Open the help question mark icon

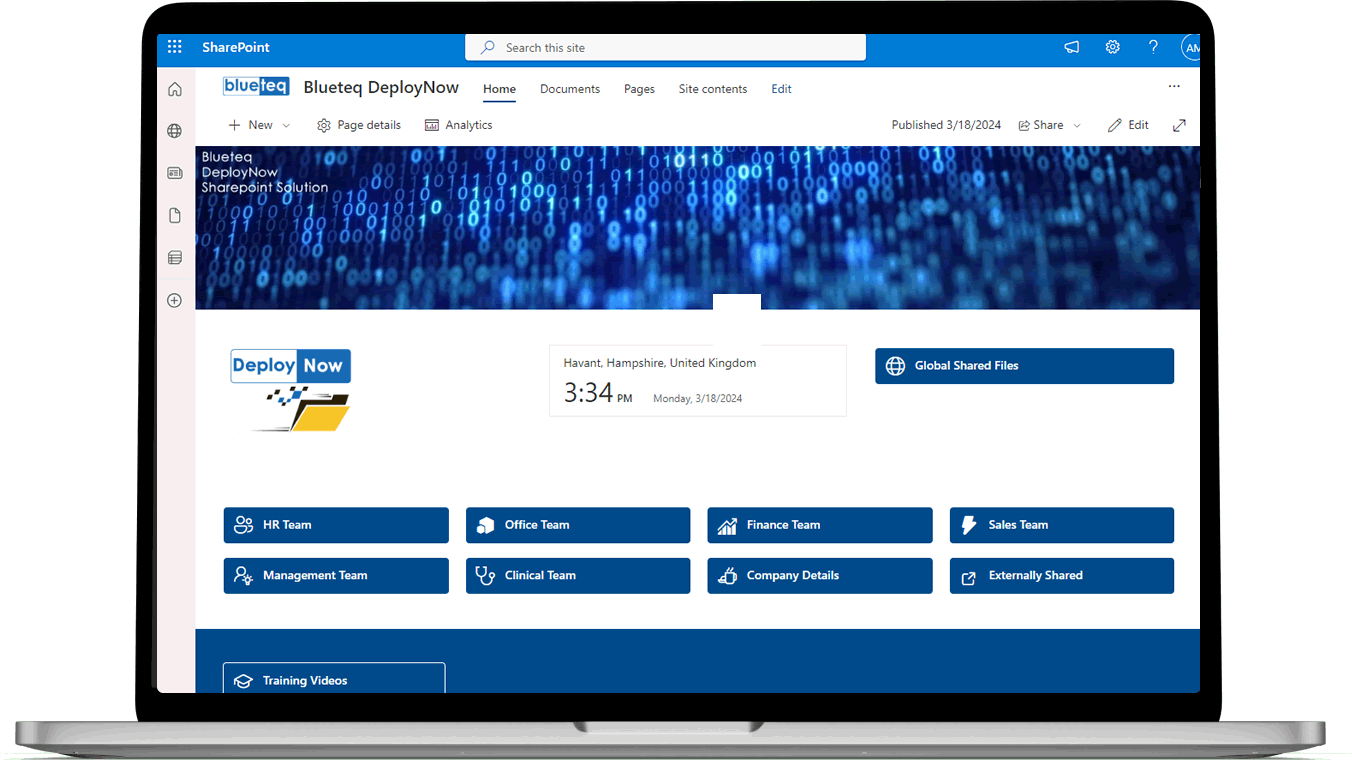pos(1153,47)
